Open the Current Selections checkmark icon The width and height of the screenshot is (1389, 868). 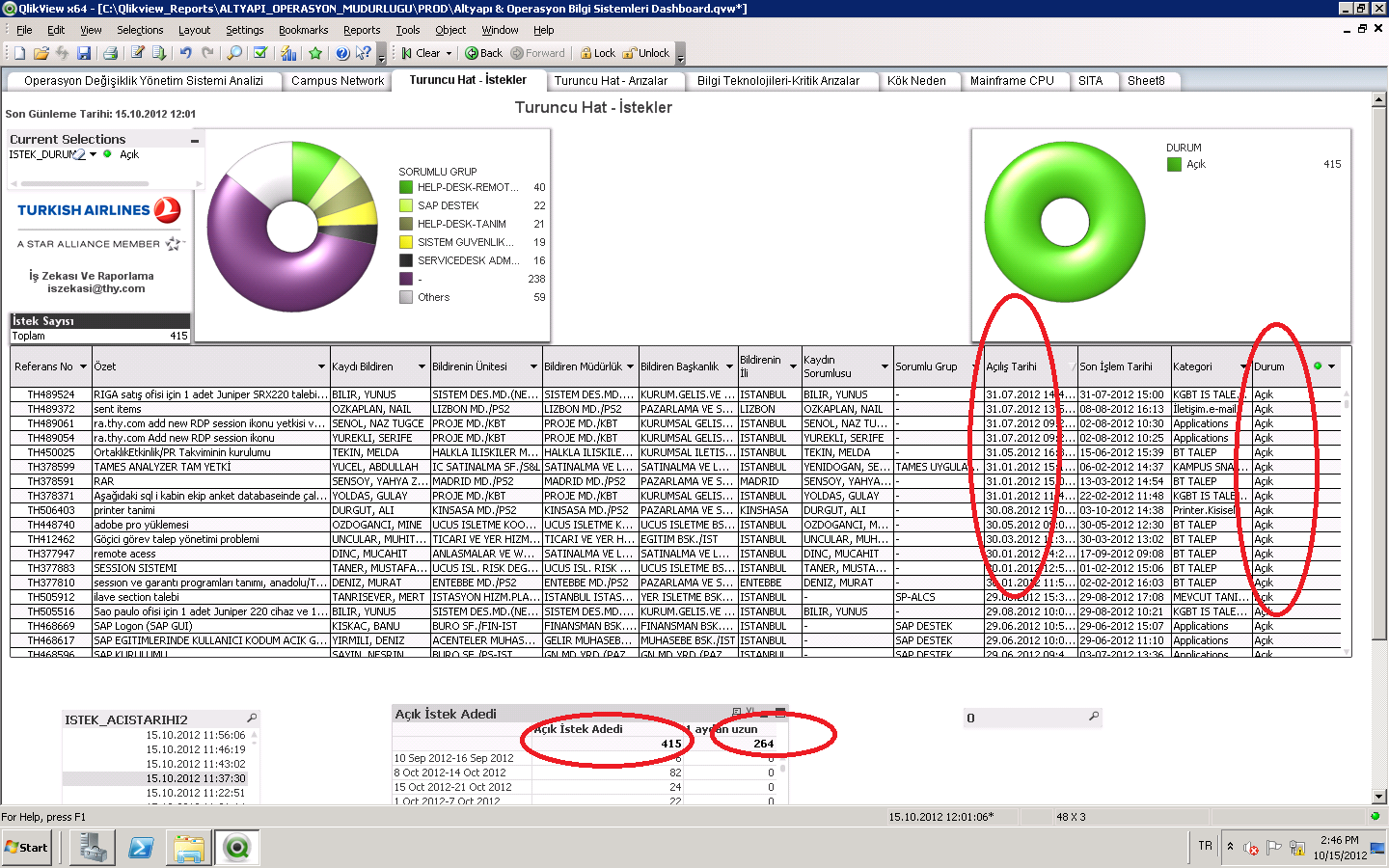[259, 53]
